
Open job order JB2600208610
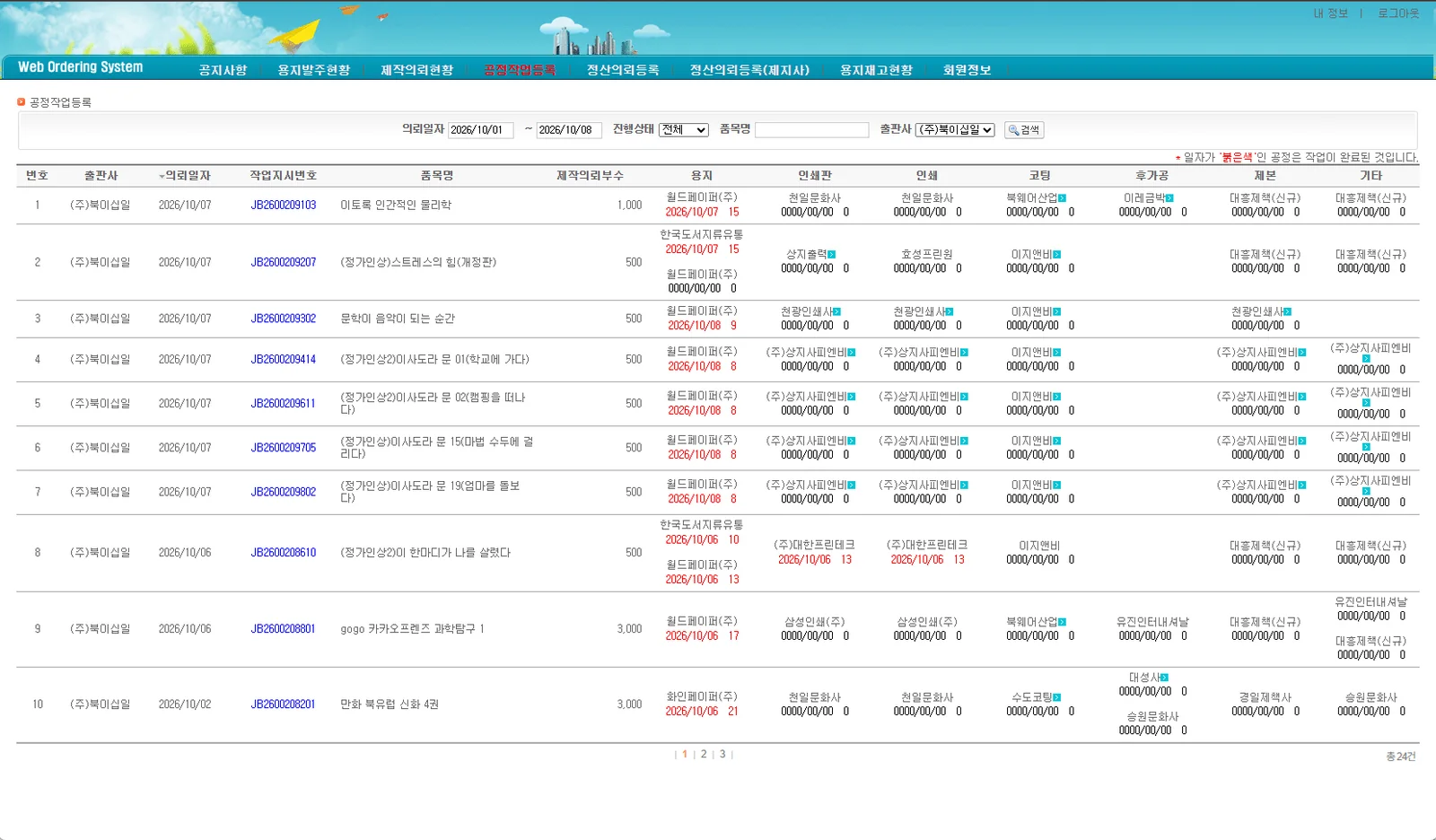click(x=284, y=553)
